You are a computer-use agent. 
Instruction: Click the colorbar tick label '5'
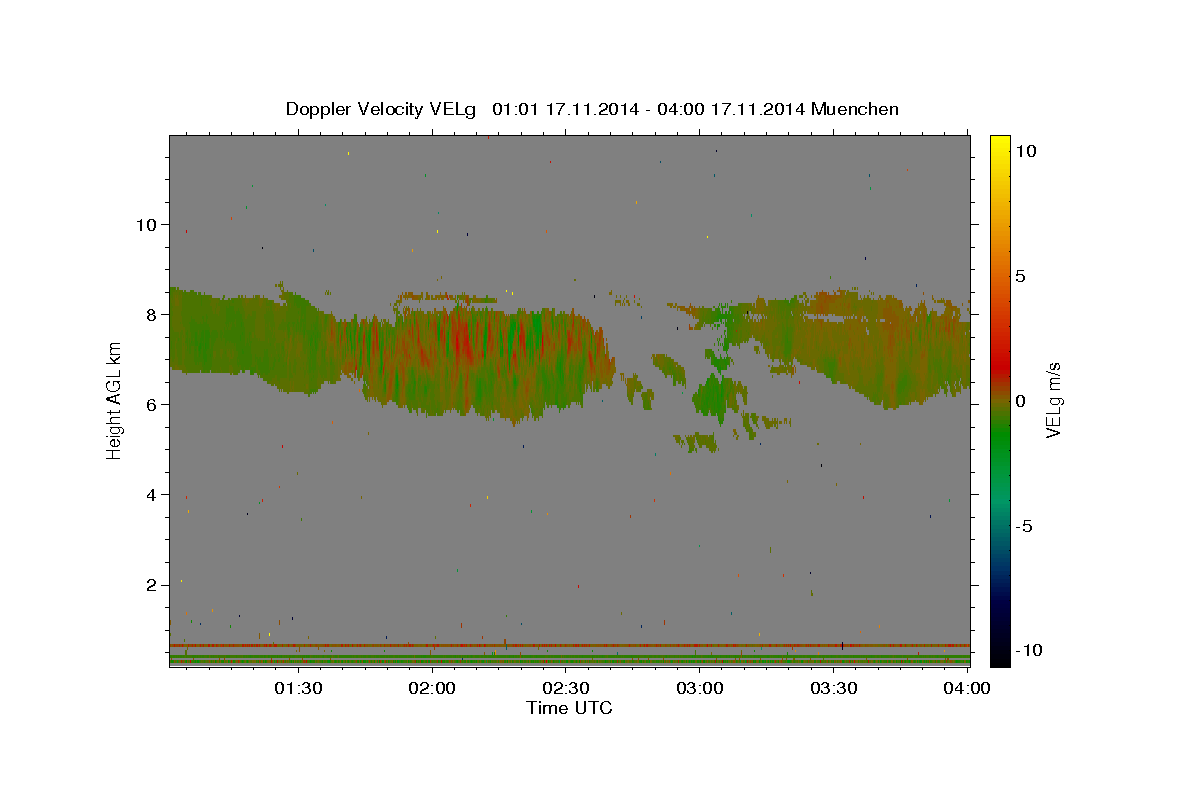tap(1020, 276)
